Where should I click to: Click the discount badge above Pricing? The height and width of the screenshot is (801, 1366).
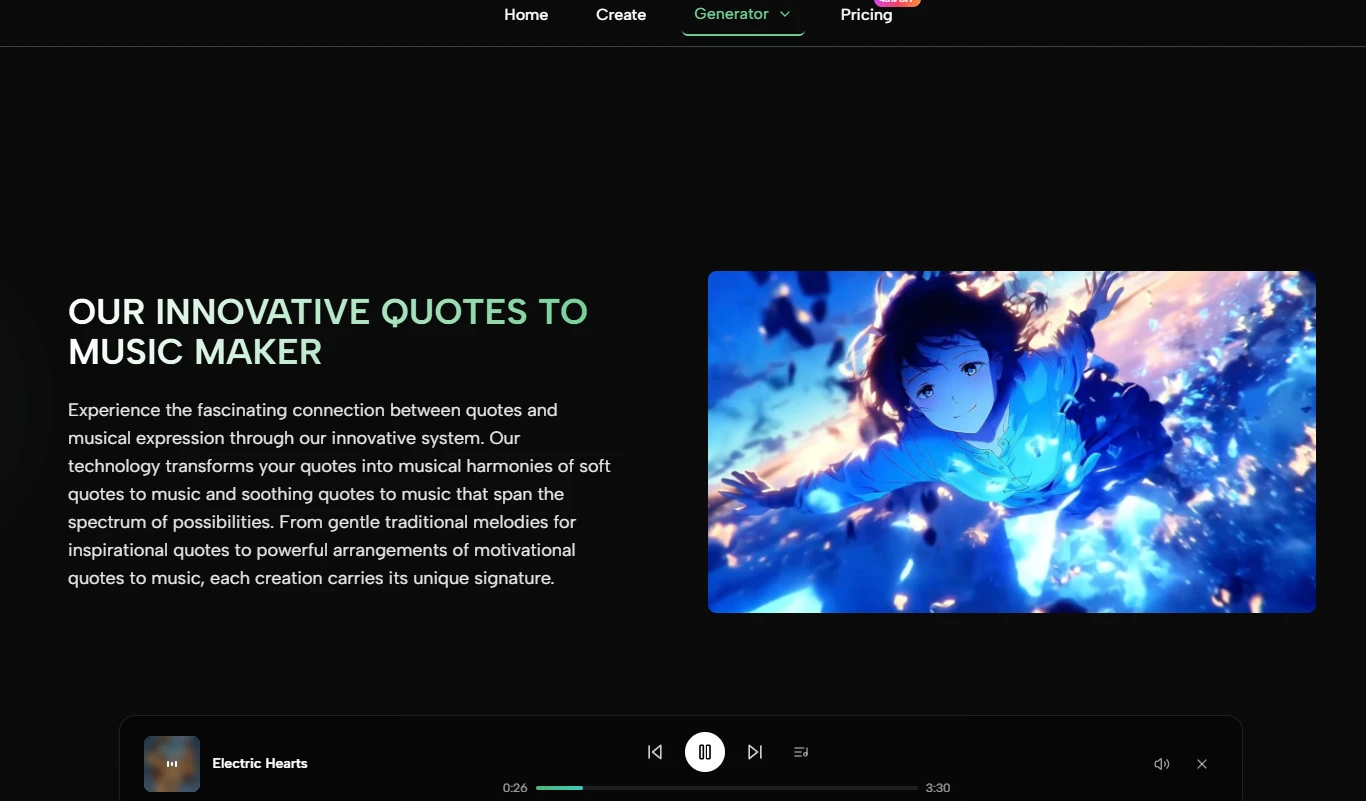896,2
